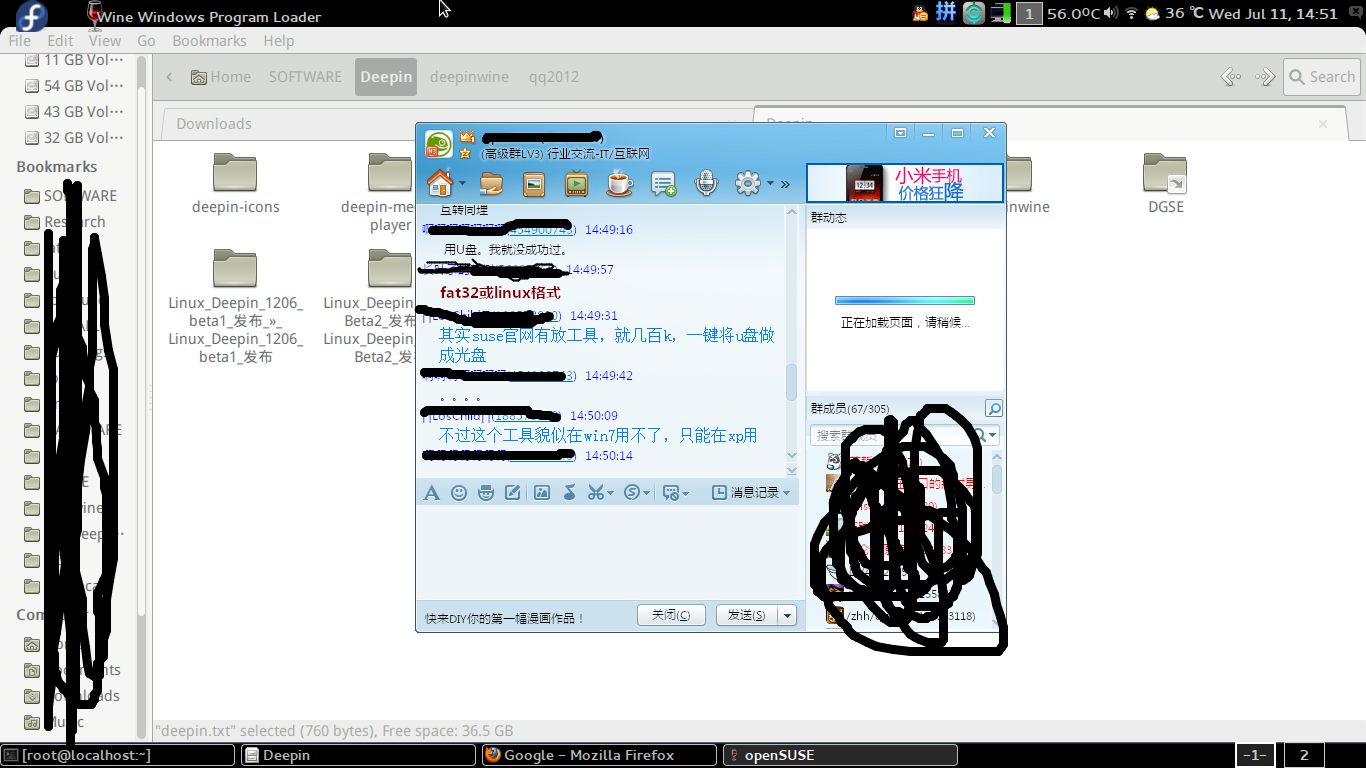1366x768 pixels.
Task: Go to Home in path bar
Action: [x=221, y=77]
